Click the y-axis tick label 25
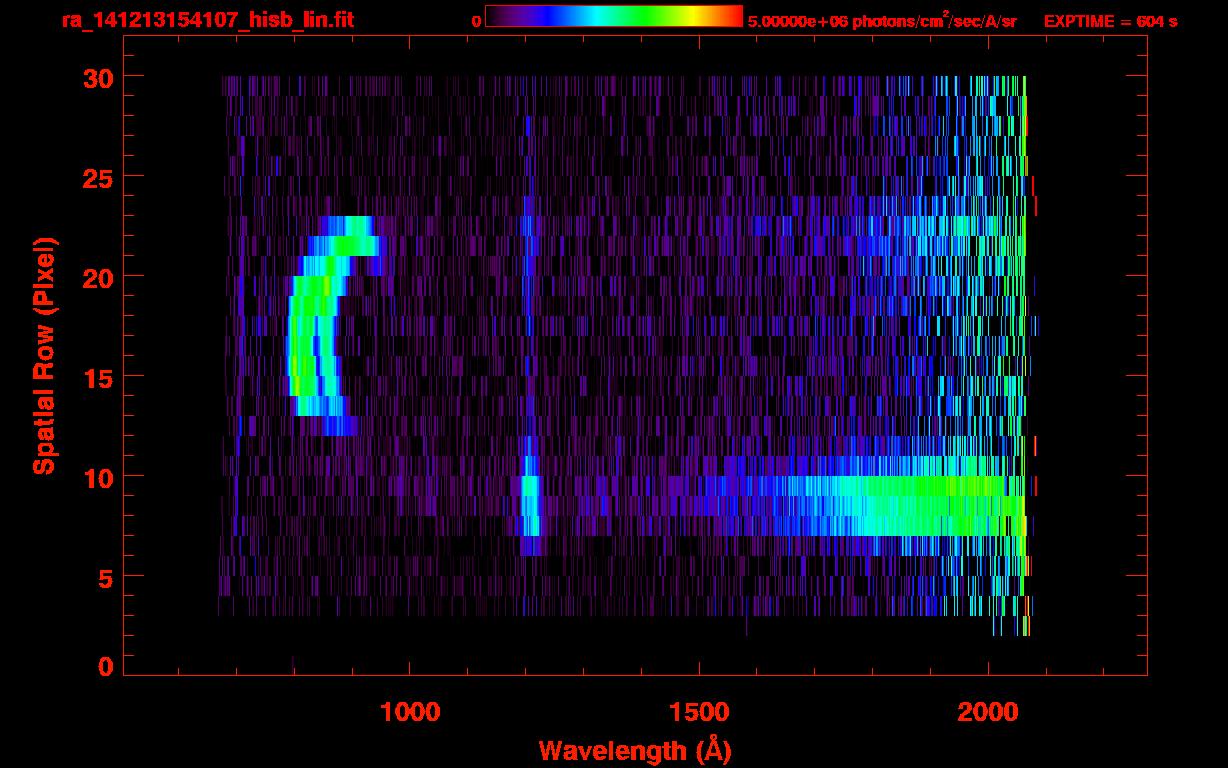This screenshot has height=768, width=1228. click(x=96, y=177)
